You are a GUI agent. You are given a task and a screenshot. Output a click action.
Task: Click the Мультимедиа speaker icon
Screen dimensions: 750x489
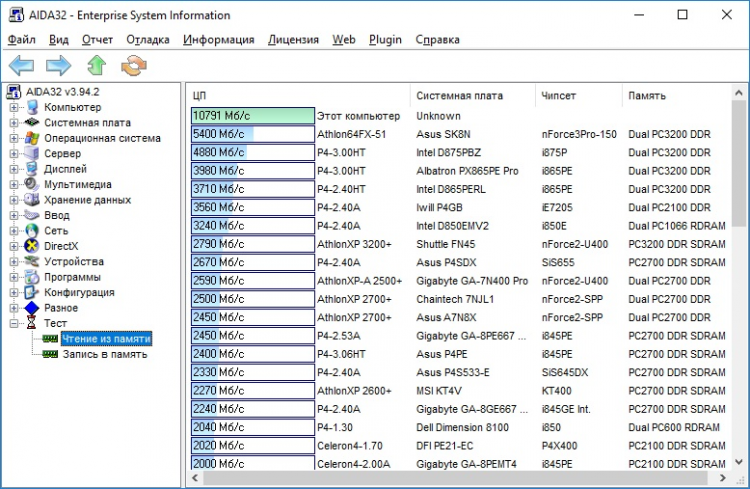[33, 185]
